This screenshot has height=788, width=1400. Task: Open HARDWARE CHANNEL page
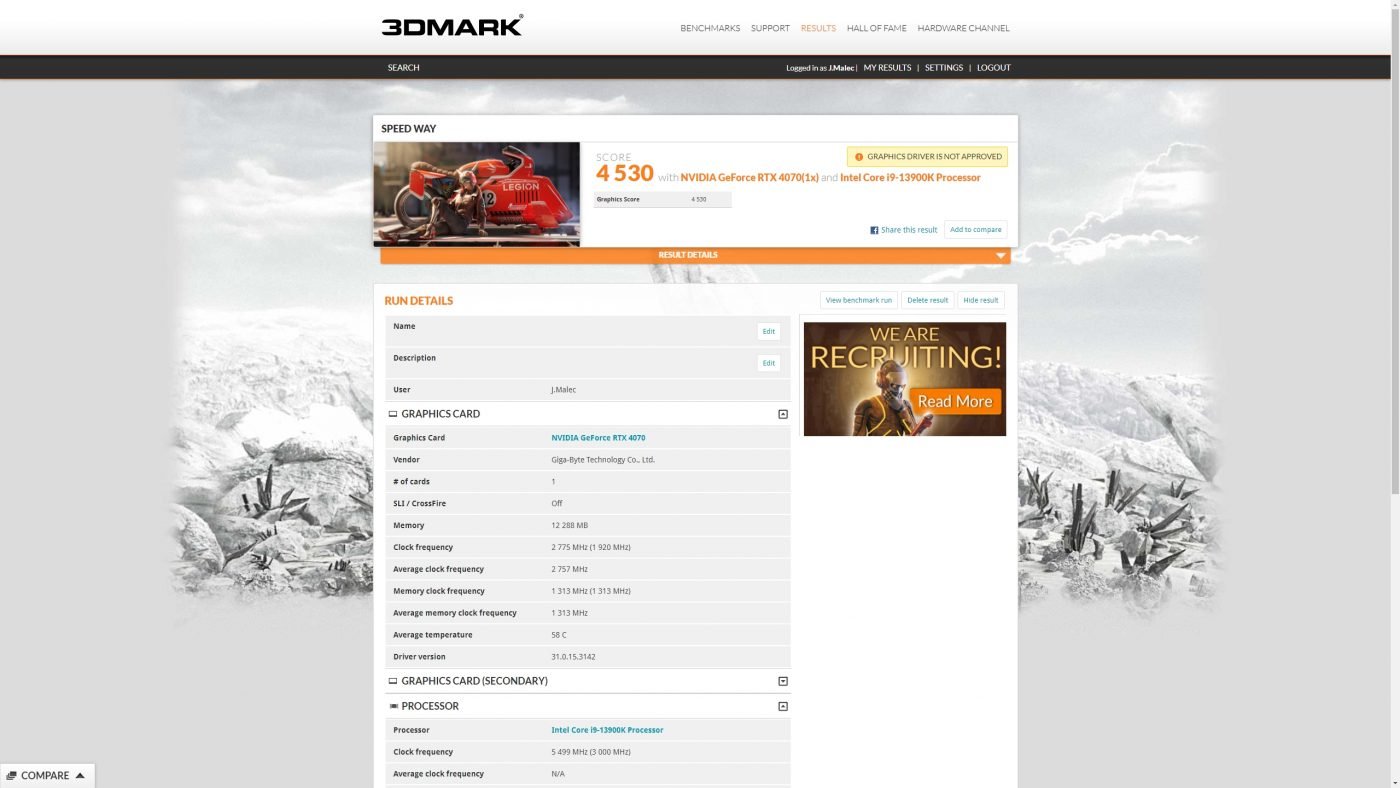[x=963, y=28]
